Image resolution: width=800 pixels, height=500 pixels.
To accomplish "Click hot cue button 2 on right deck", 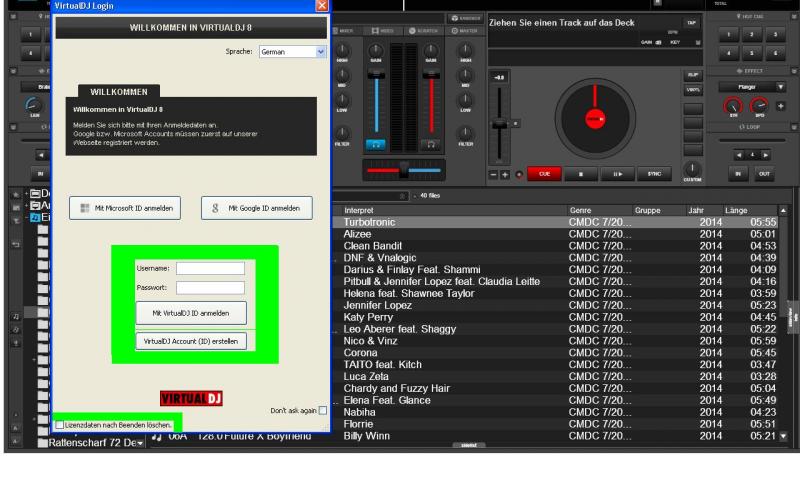I will 752,35.
